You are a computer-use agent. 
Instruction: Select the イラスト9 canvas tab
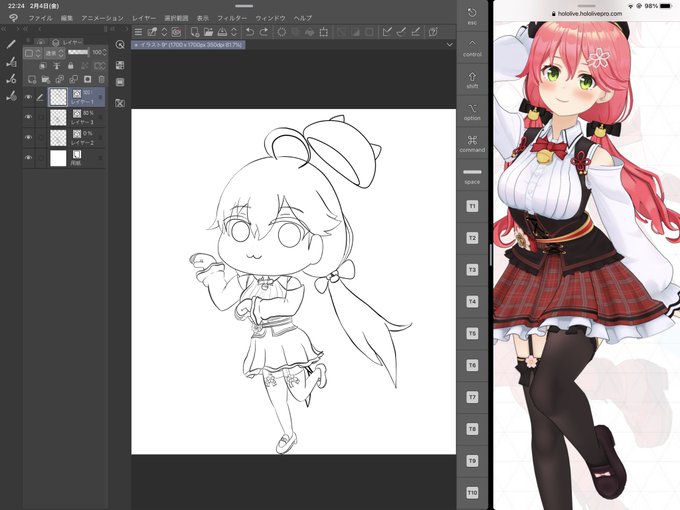[188, 45]
